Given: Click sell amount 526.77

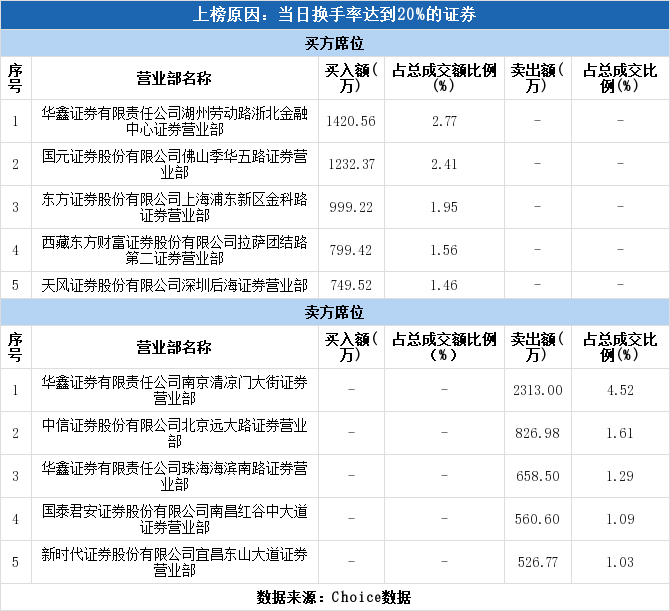Looking at the screenshot, I should point(538,562).
